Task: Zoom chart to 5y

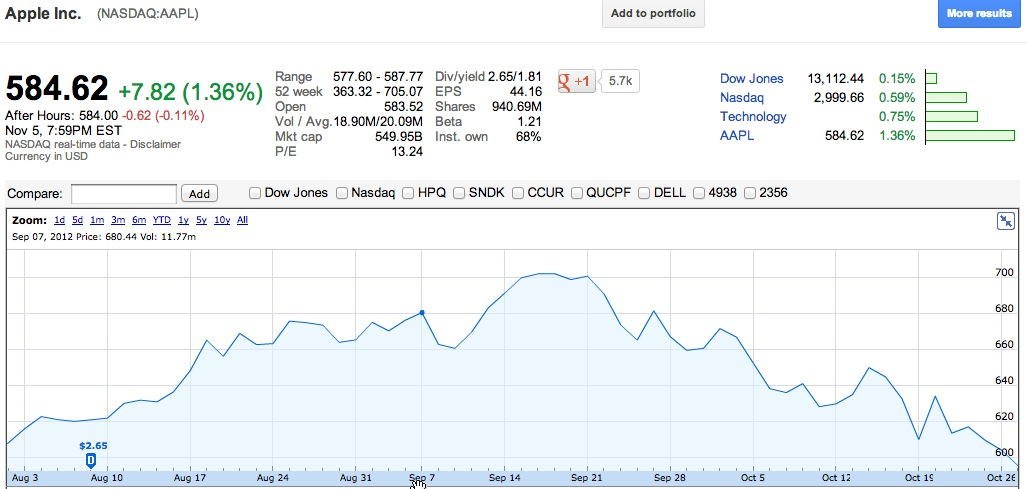Action: [x=201, y=221]
